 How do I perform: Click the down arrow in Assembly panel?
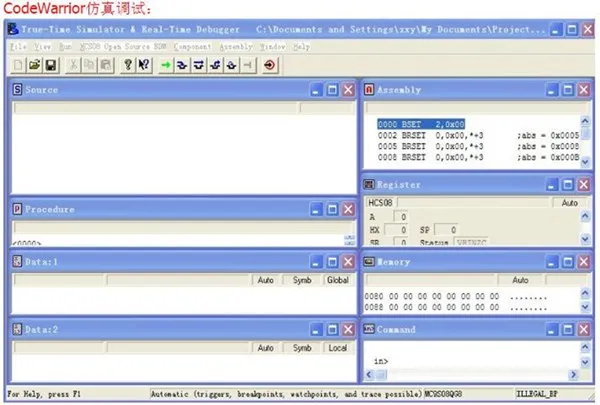[x=585, y=162]
